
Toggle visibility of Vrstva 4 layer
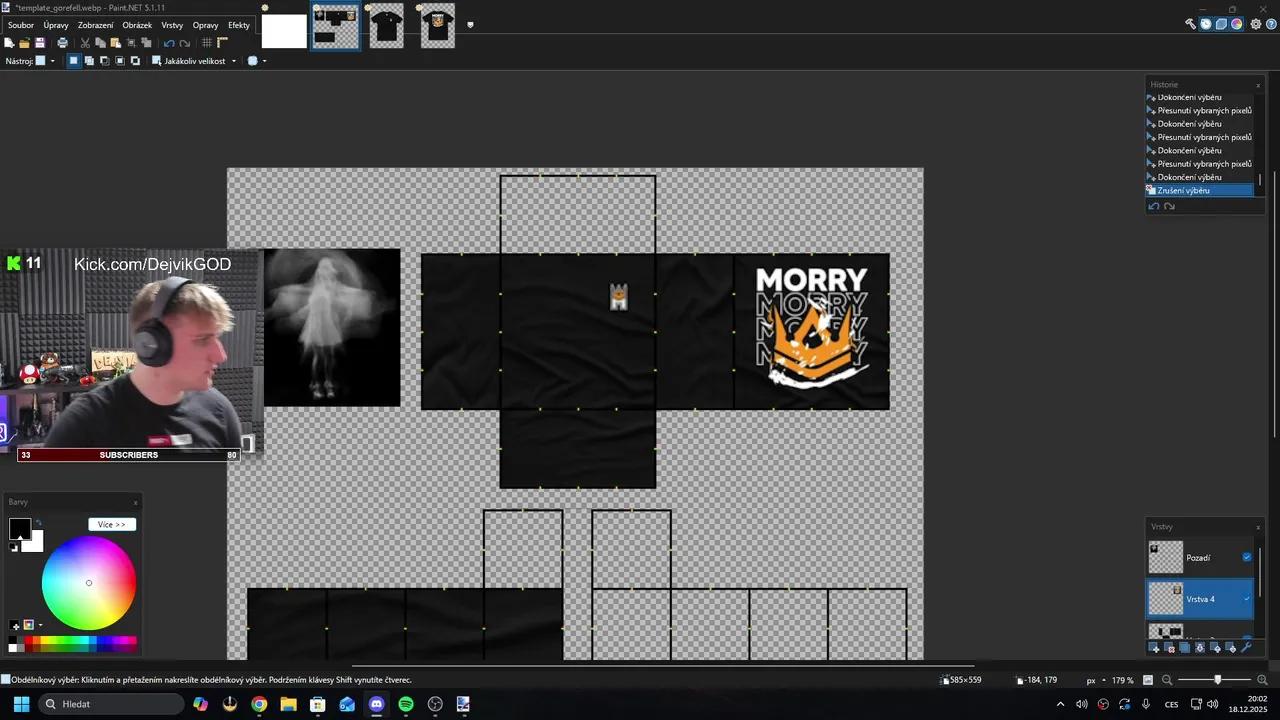(x=1247, y=599)
